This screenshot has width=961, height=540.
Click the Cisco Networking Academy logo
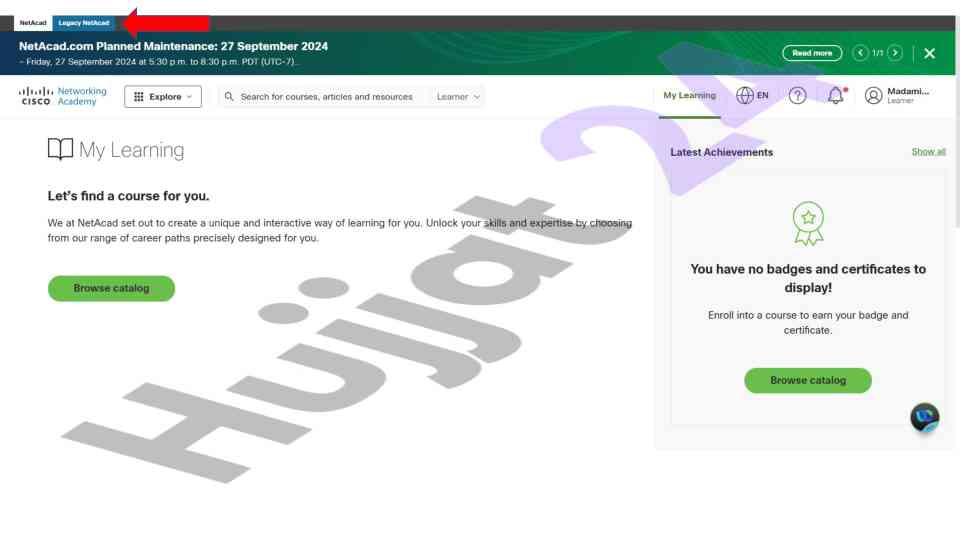[x=63, y=96]
